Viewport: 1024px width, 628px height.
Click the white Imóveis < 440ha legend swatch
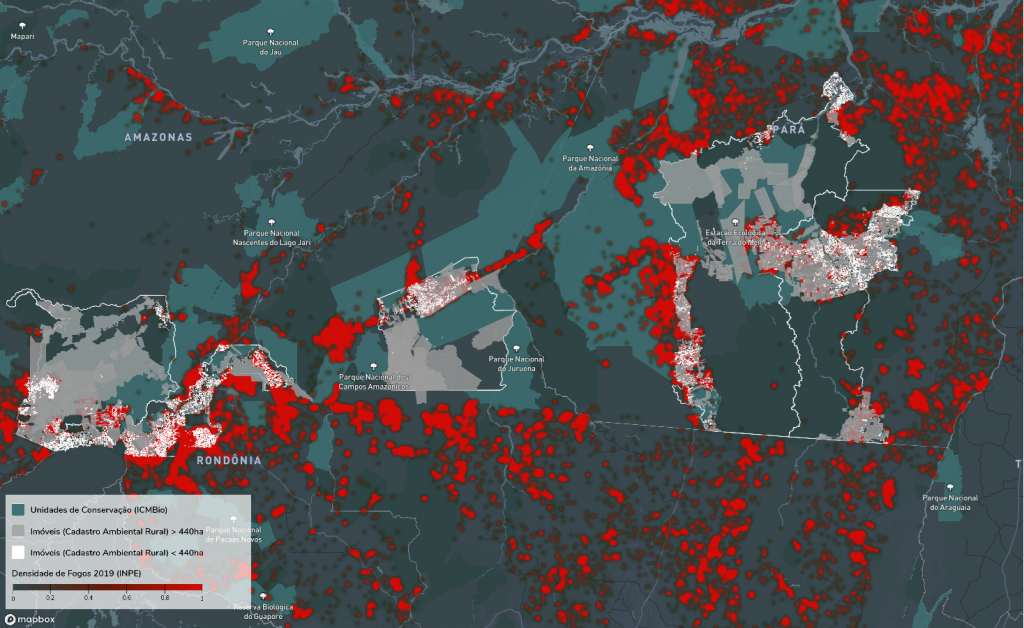click(x=18, y=552)
